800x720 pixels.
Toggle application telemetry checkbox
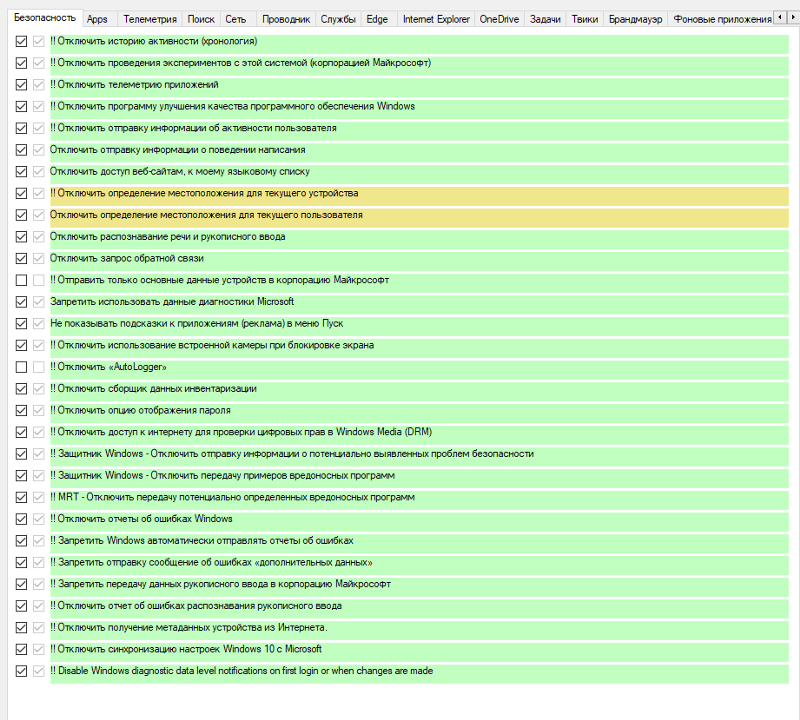pos(21,85)
